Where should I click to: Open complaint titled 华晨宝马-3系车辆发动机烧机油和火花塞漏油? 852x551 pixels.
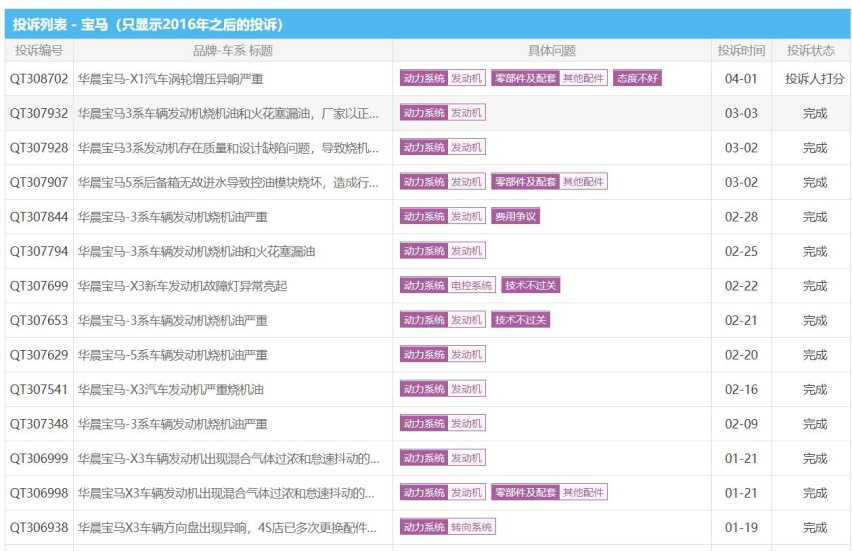click(196, 251)
